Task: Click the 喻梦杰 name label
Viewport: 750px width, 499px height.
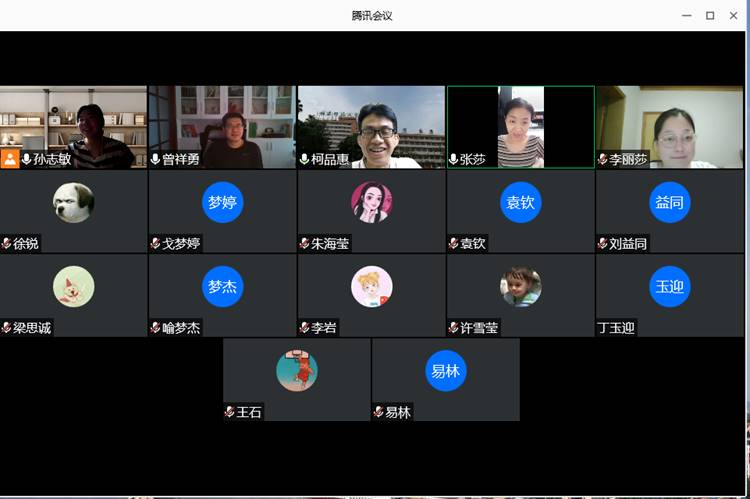Action: tap(181, 328)
